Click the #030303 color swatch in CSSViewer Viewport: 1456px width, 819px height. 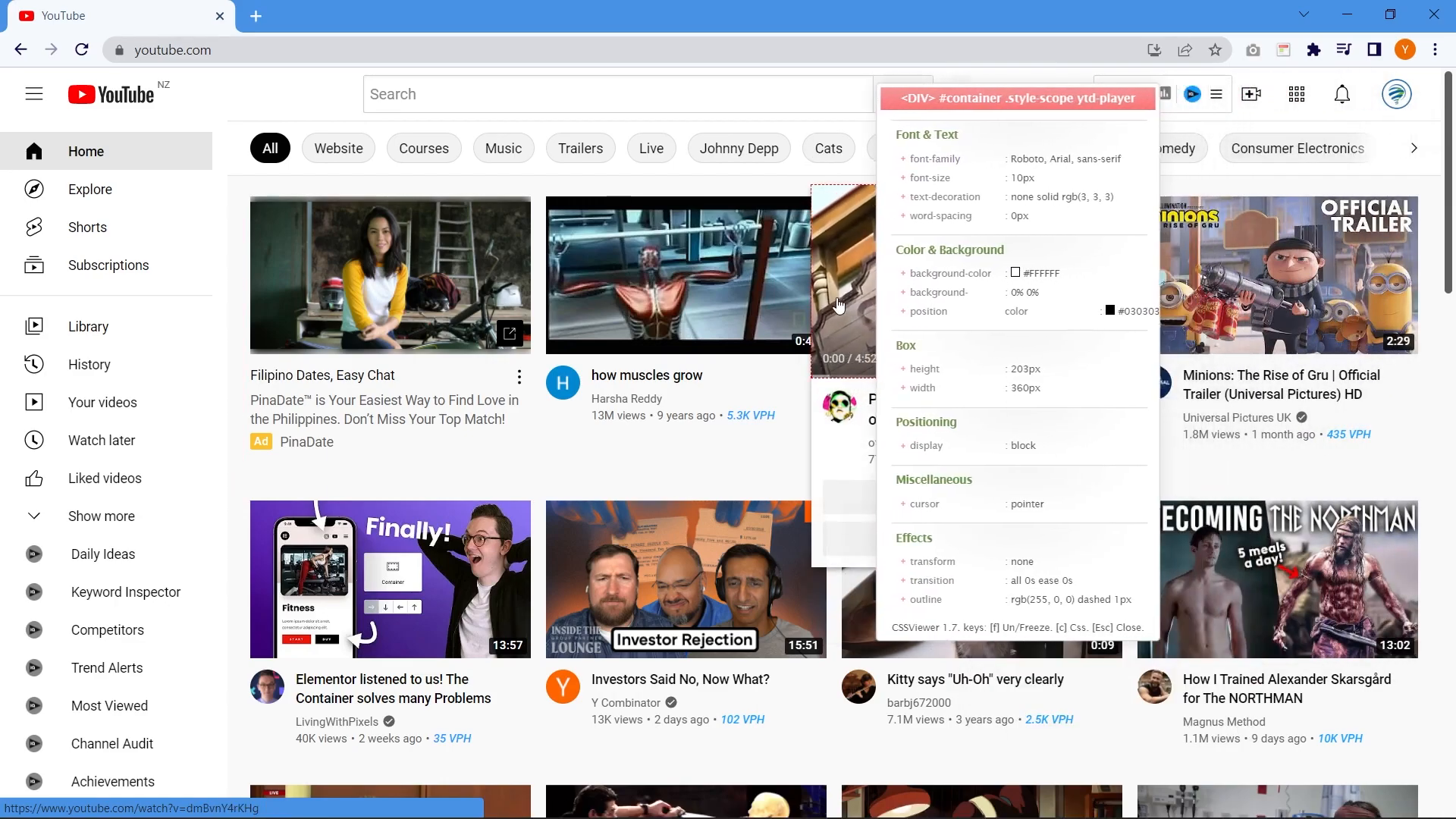(1110, 309)
